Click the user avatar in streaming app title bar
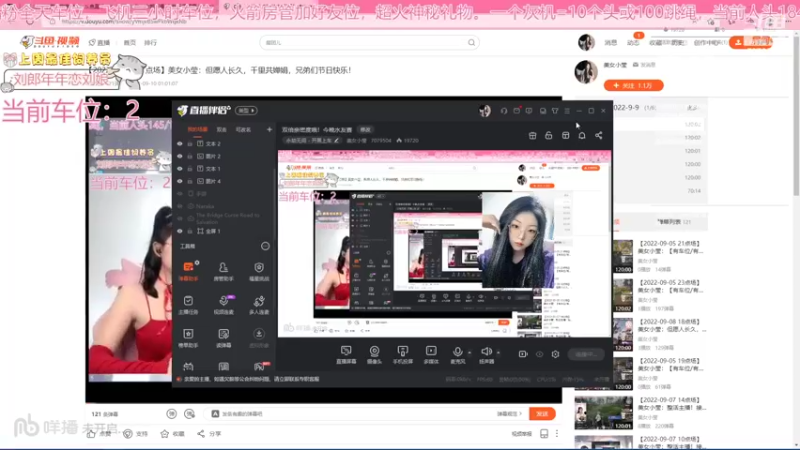The height and width of the screenshot is (450, 800). point(485,110)
